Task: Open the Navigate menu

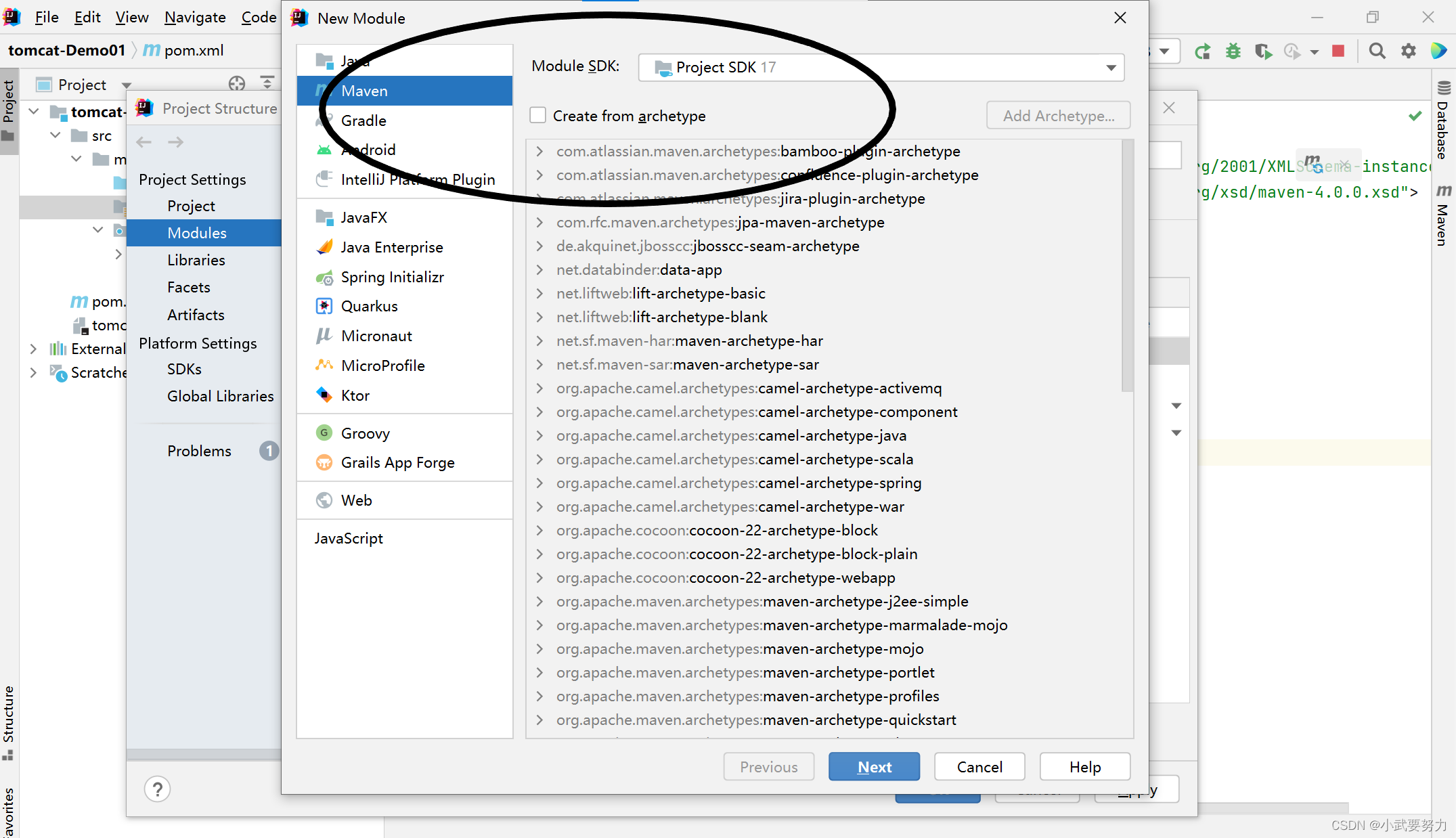Action: (195, 18)
